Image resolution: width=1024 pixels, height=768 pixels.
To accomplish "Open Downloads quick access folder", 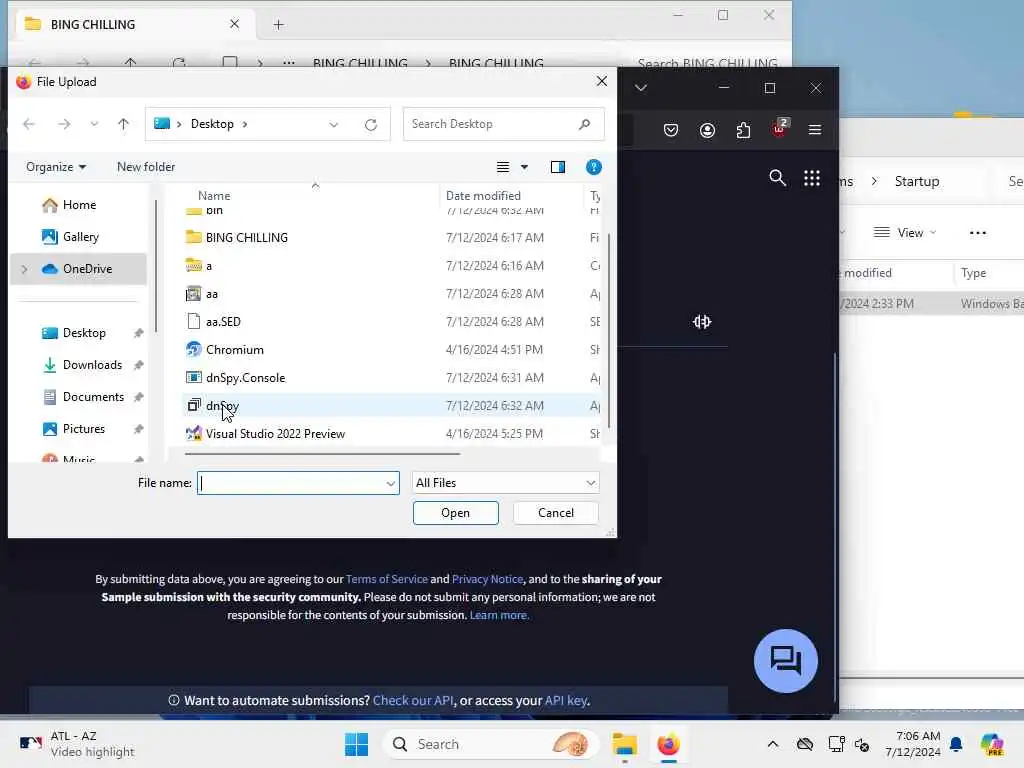I will pyautogui.click(x=92, y=365).
